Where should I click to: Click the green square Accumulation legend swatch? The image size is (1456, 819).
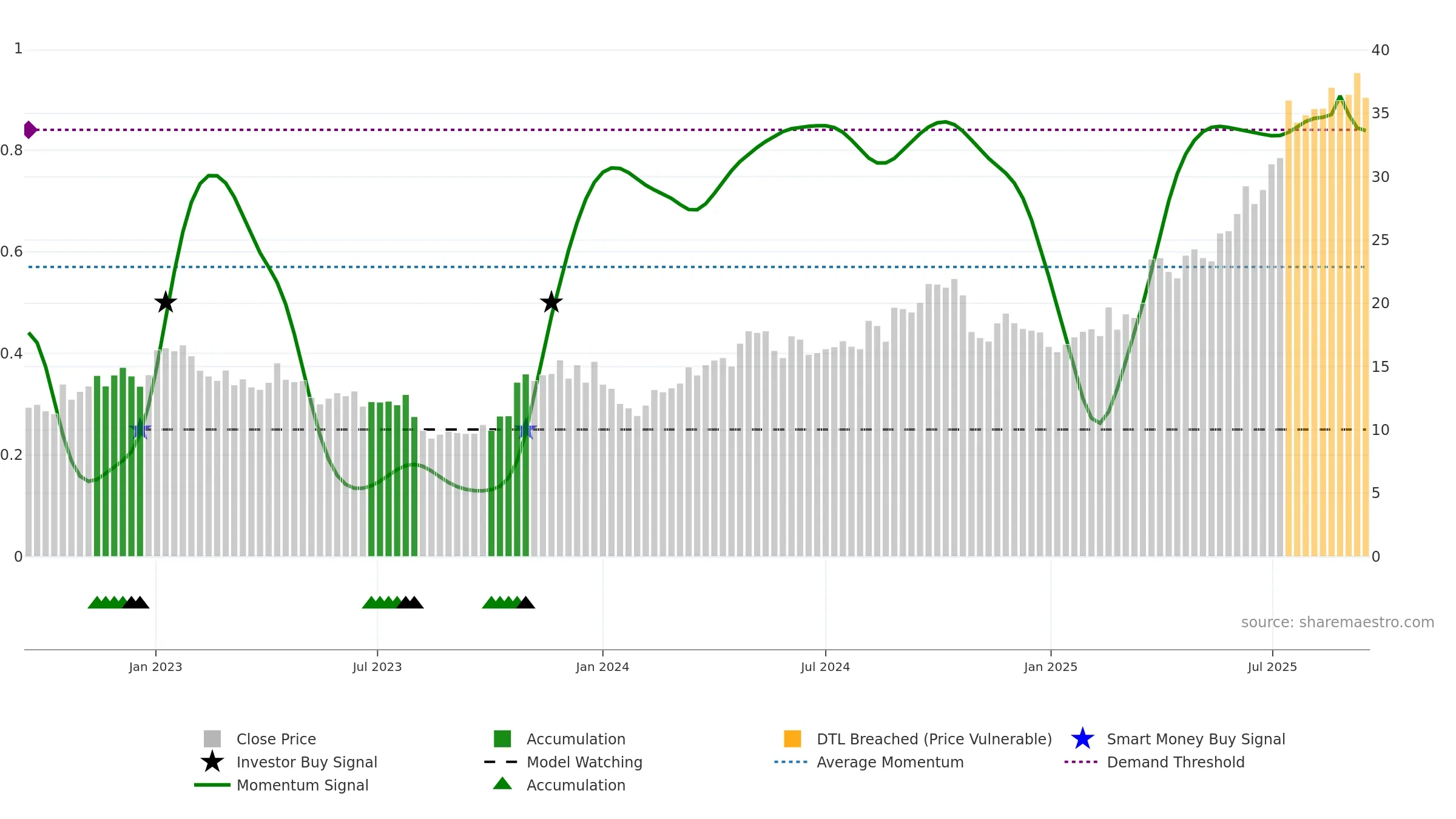pyautogui.click(x=502, y=739)
